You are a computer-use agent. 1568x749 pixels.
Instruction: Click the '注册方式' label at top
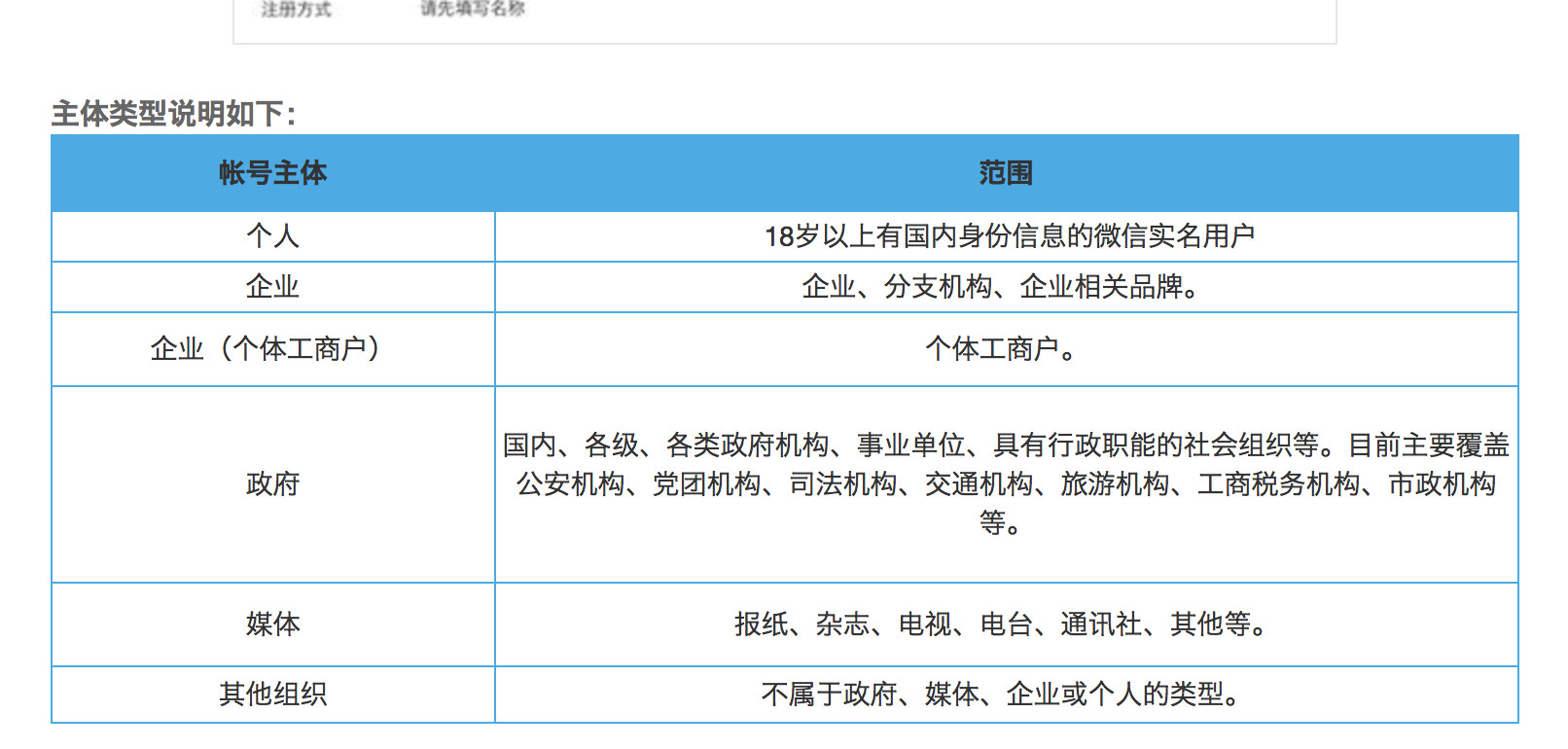[296, 9]
